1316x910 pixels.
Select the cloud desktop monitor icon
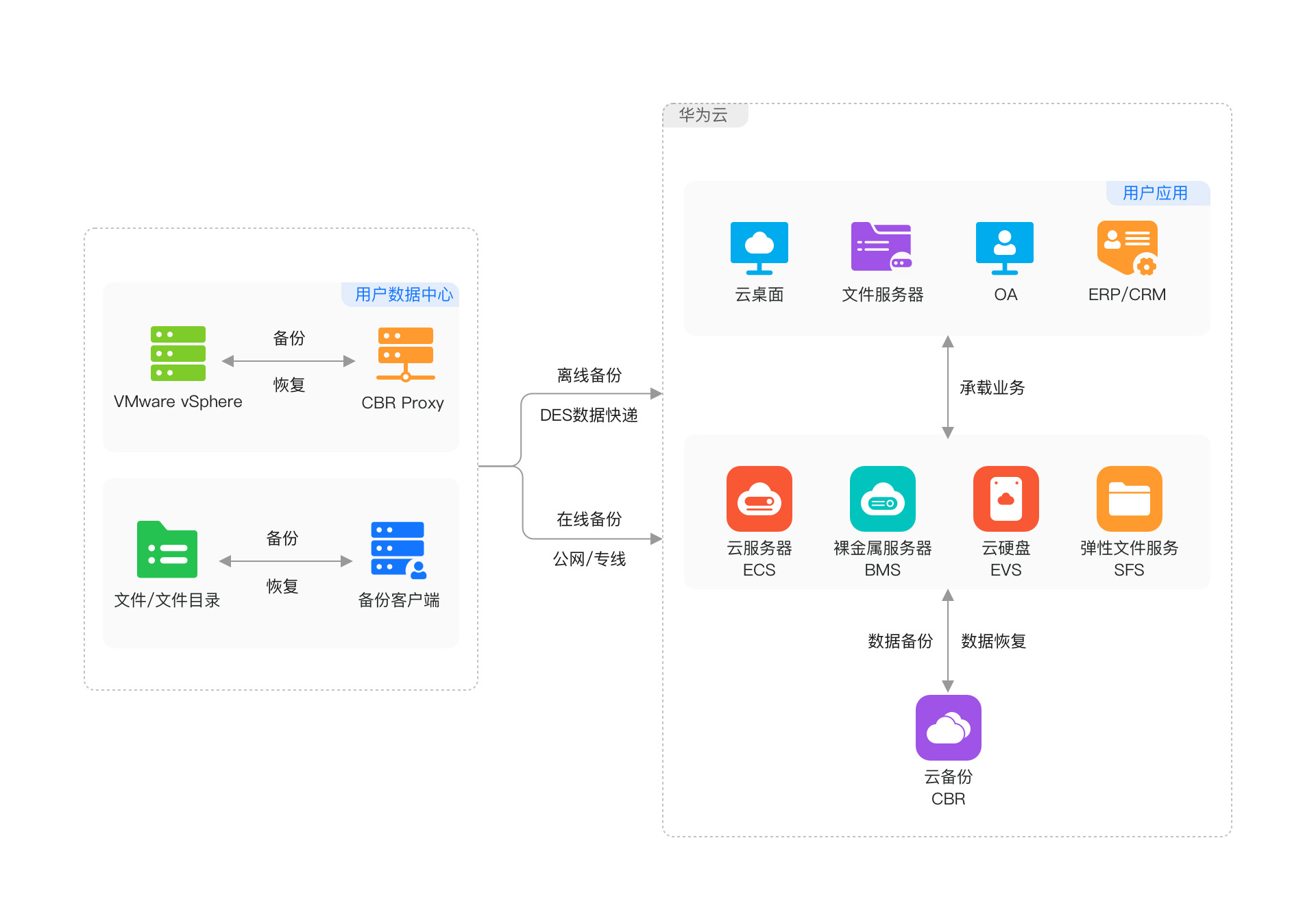coord(759,247)
